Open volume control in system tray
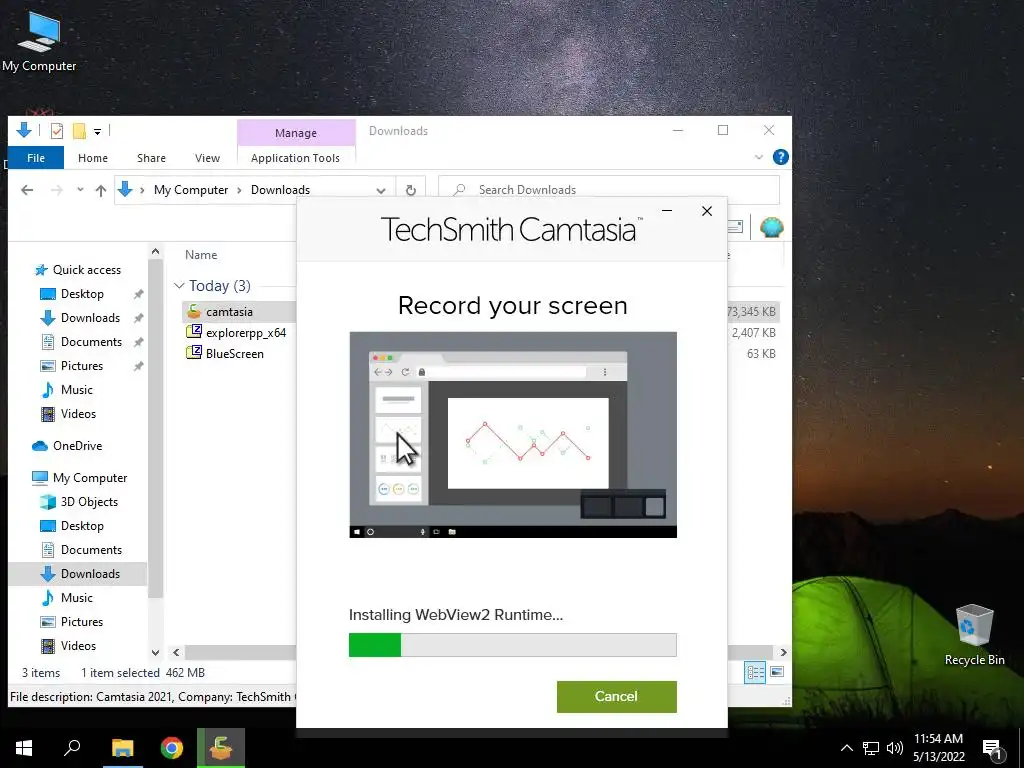This screenshot has width=1024, height=768. point(895,748)
